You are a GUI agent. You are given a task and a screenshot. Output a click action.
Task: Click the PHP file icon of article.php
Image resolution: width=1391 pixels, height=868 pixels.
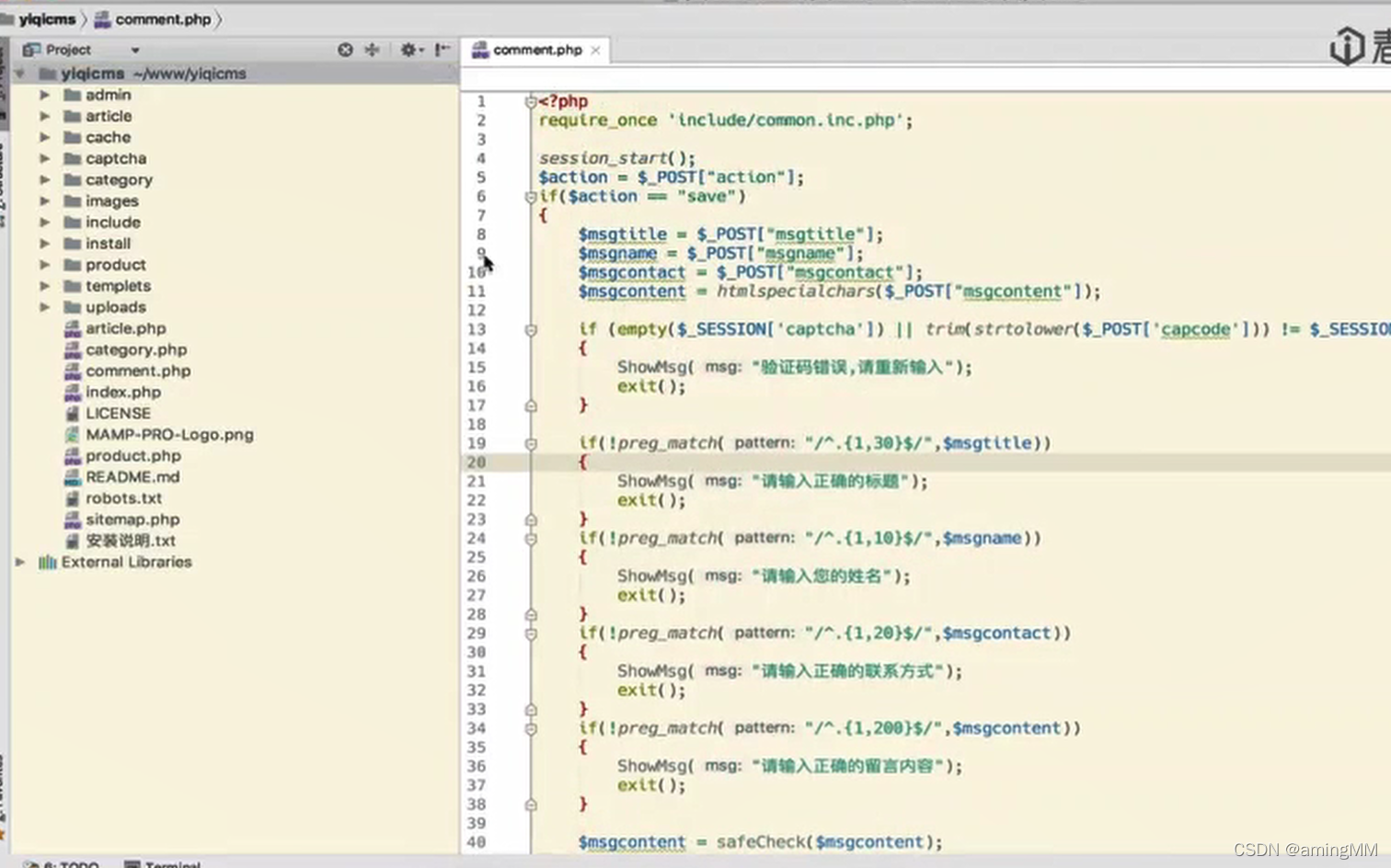click(x=73, y=328)
